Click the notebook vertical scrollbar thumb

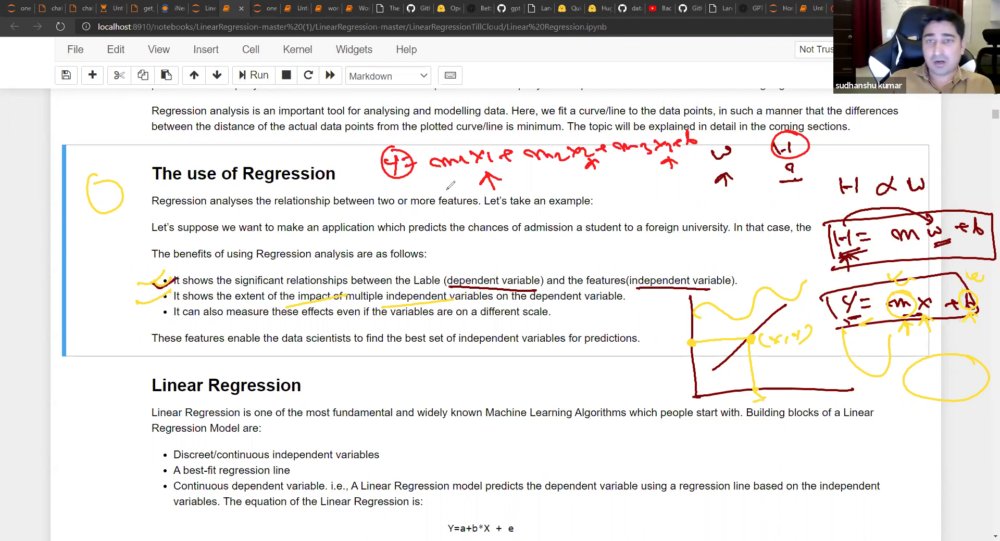pos(995,114)
